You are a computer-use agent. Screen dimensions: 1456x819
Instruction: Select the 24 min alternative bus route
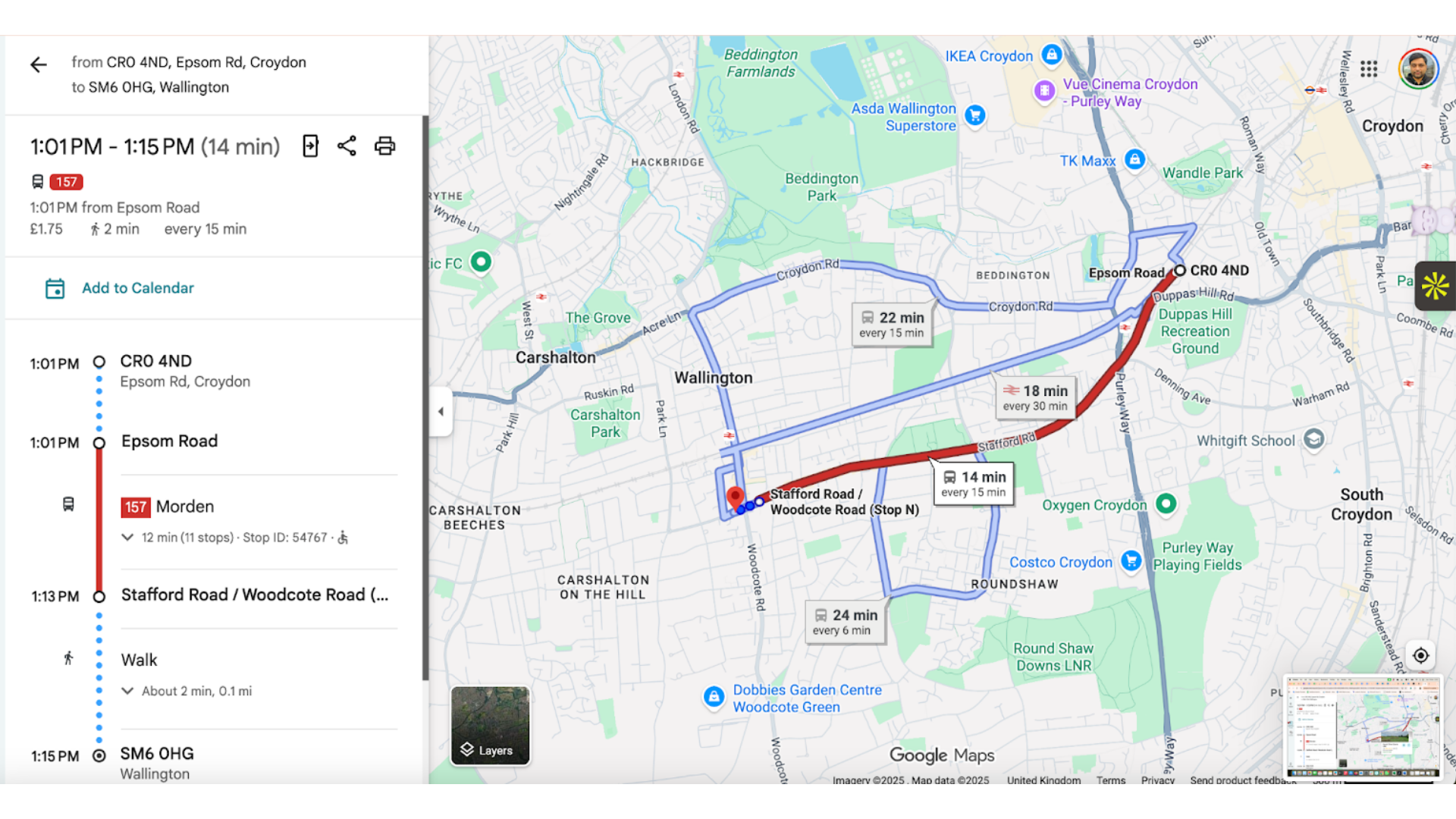844,622
